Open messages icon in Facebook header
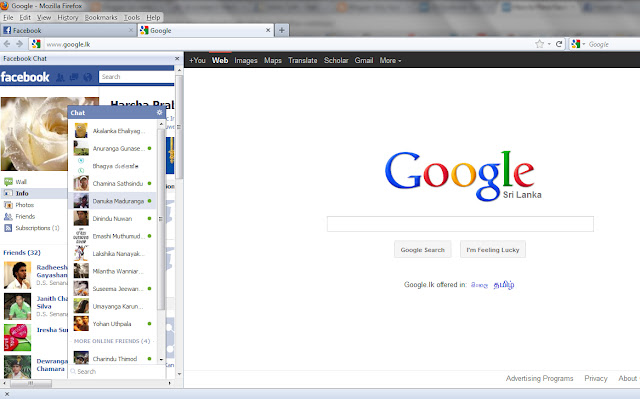Image resolution: width=640 pixels, height=399 pixels. 74,77
